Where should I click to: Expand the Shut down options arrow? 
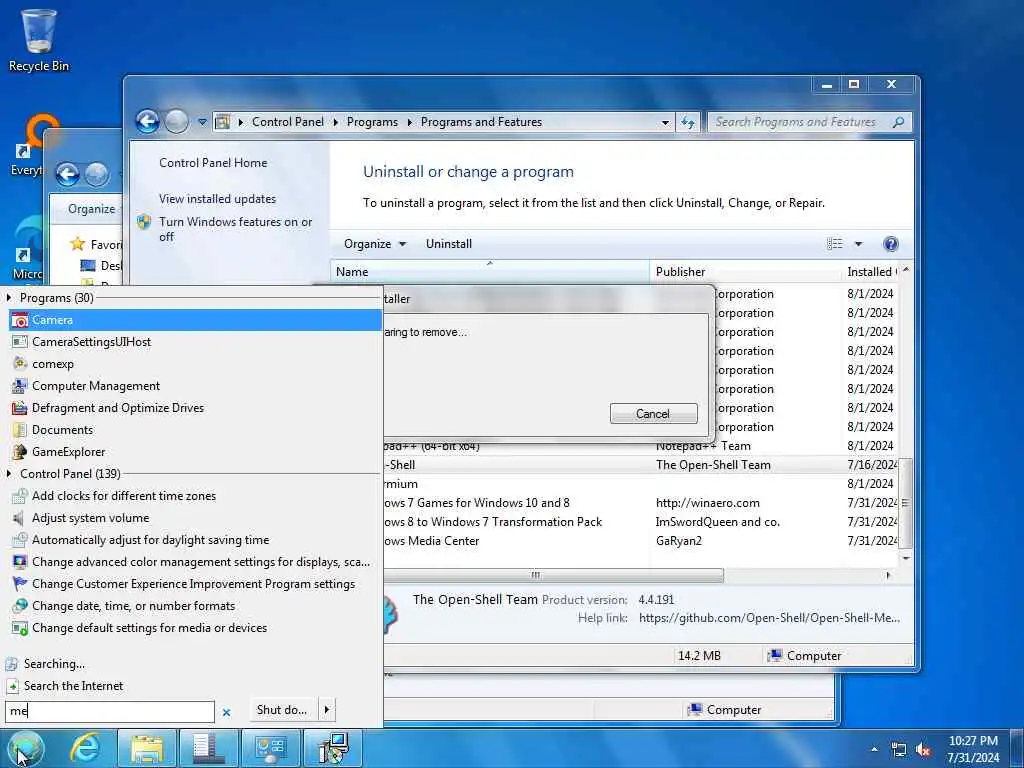click(327, 710)
